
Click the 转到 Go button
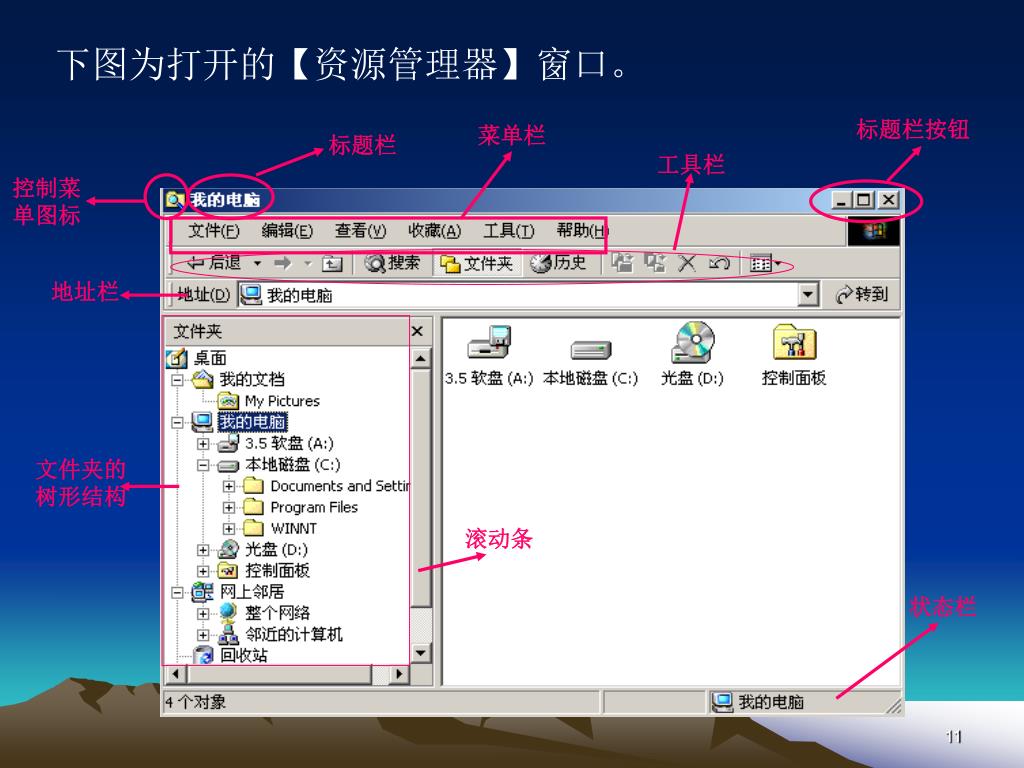point(862,295)
